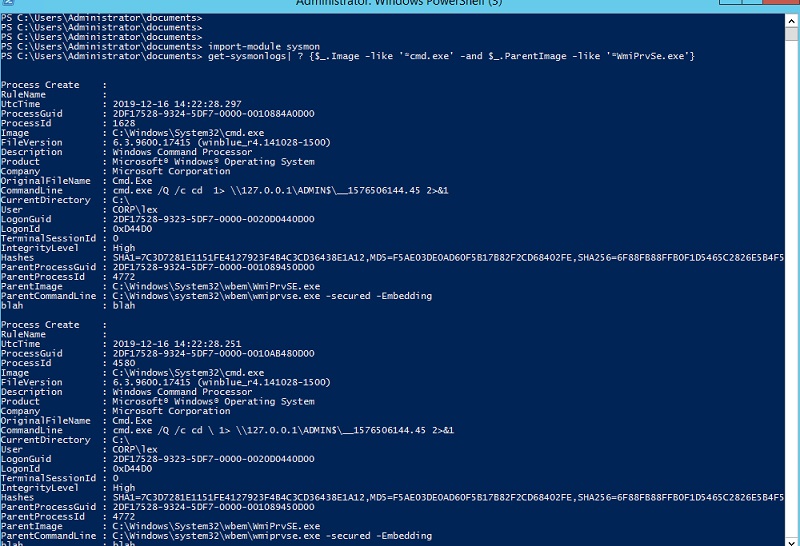Click the scrollbar down arrow
The image size is (800, 546).
point(791,542)
